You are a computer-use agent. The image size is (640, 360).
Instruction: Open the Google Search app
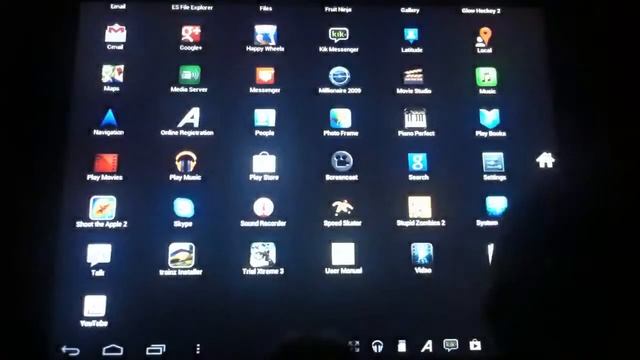click(x=417, y=162)
